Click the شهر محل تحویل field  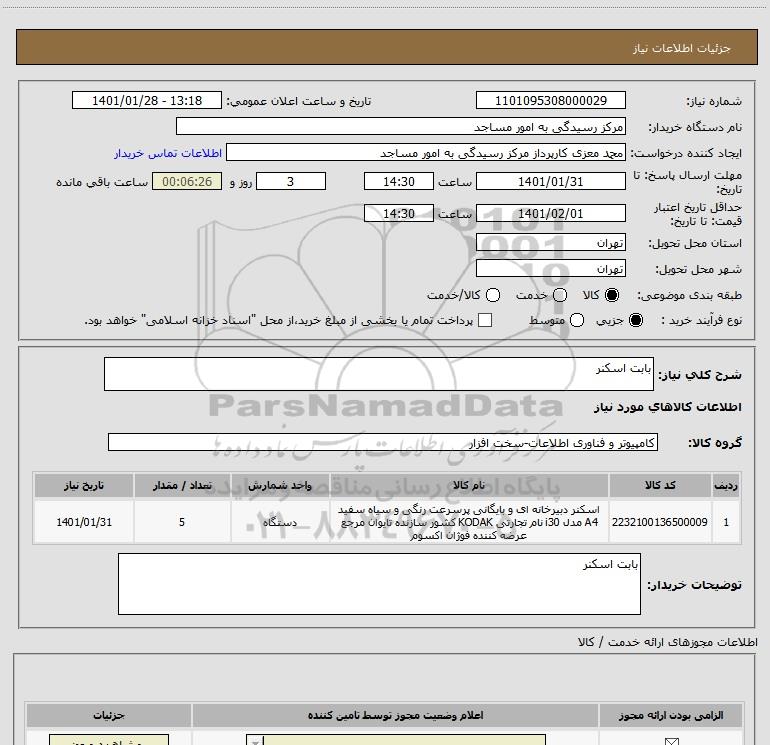tap(550, 269)
